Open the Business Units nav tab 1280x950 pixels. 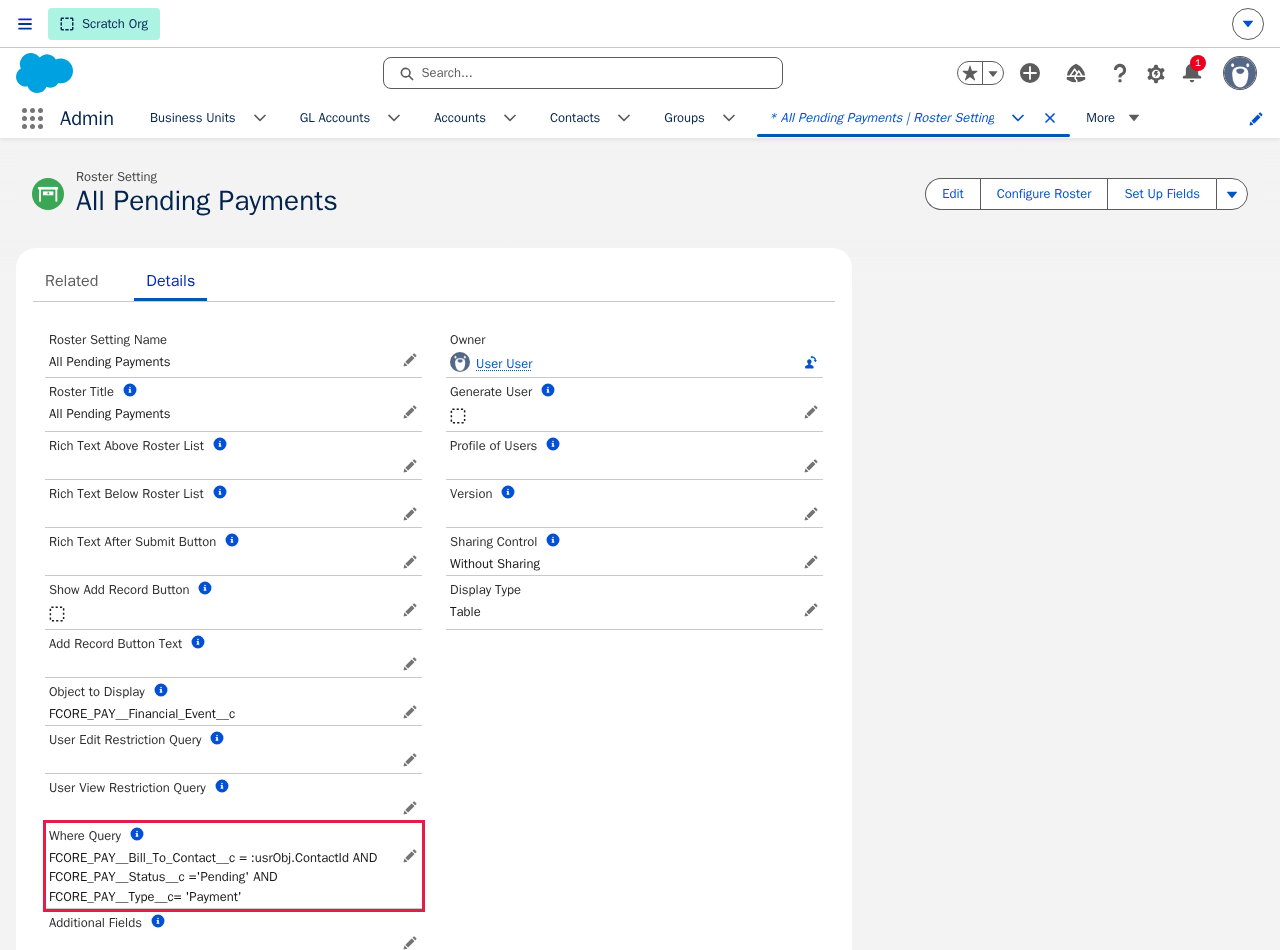click(x=193, y=118)
